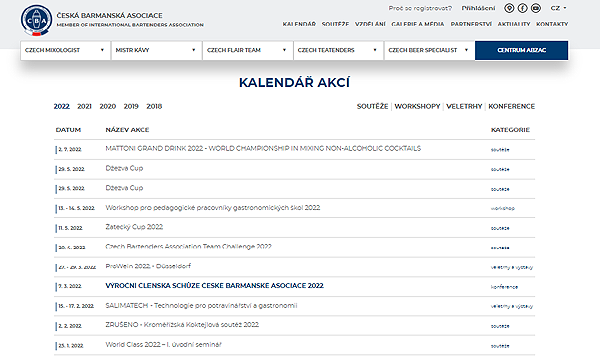This screenshot has height=360, width=600.
Task: Open the Facebook icon link
Action: click(x=522, y=8)
